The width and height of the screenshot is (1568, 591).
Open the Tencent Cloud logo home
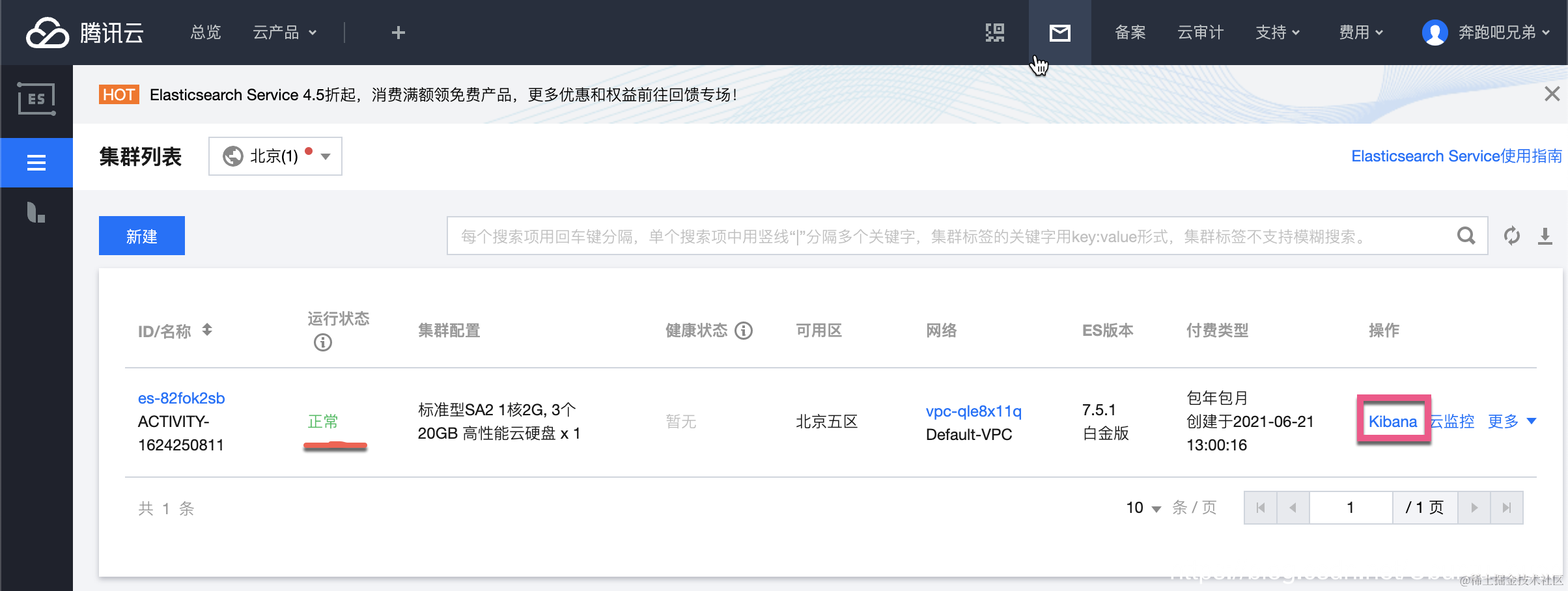pyautogui.click(x=85, y=33)
